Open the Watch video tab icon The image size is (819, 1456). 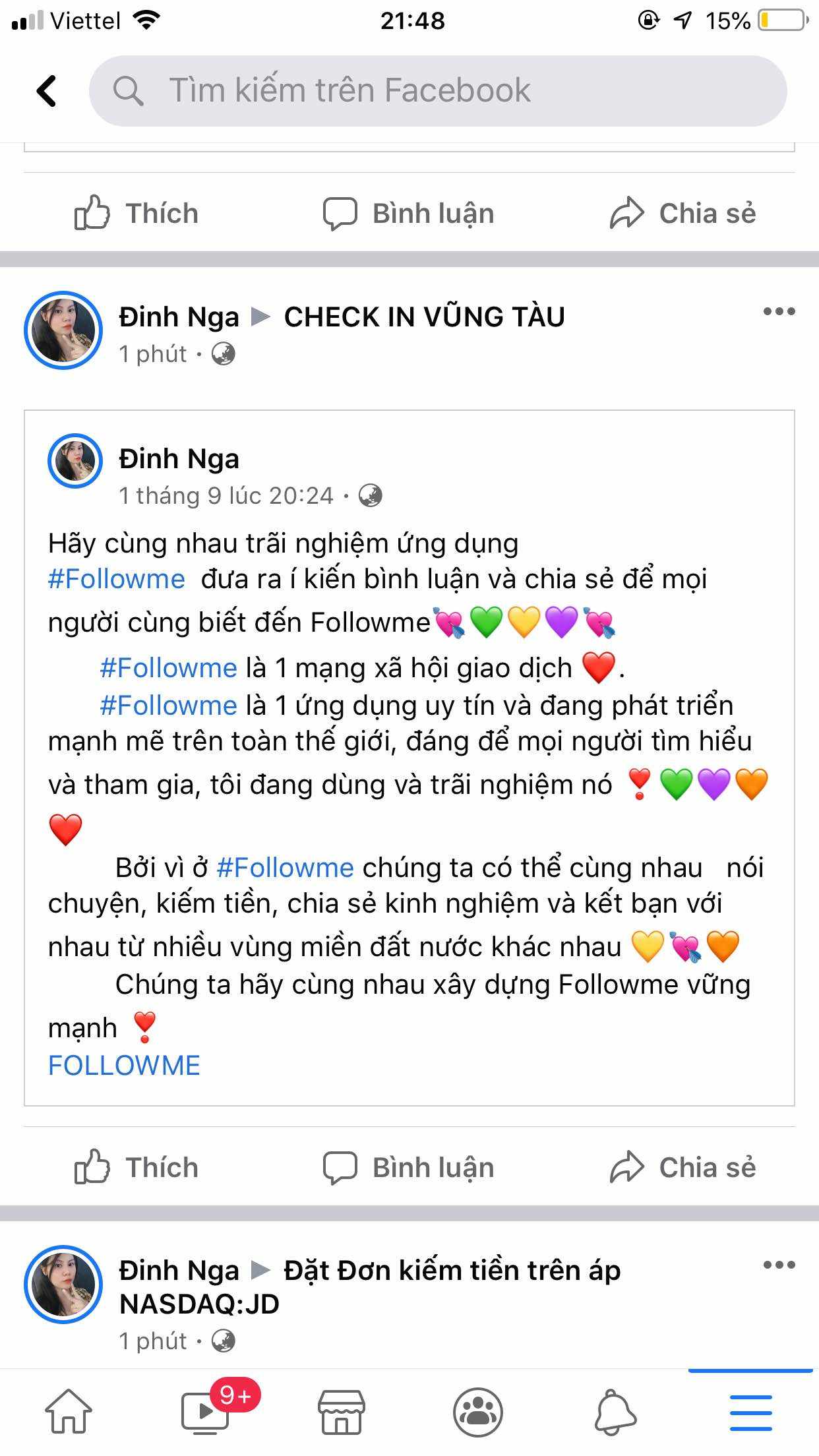(205, 1412)
